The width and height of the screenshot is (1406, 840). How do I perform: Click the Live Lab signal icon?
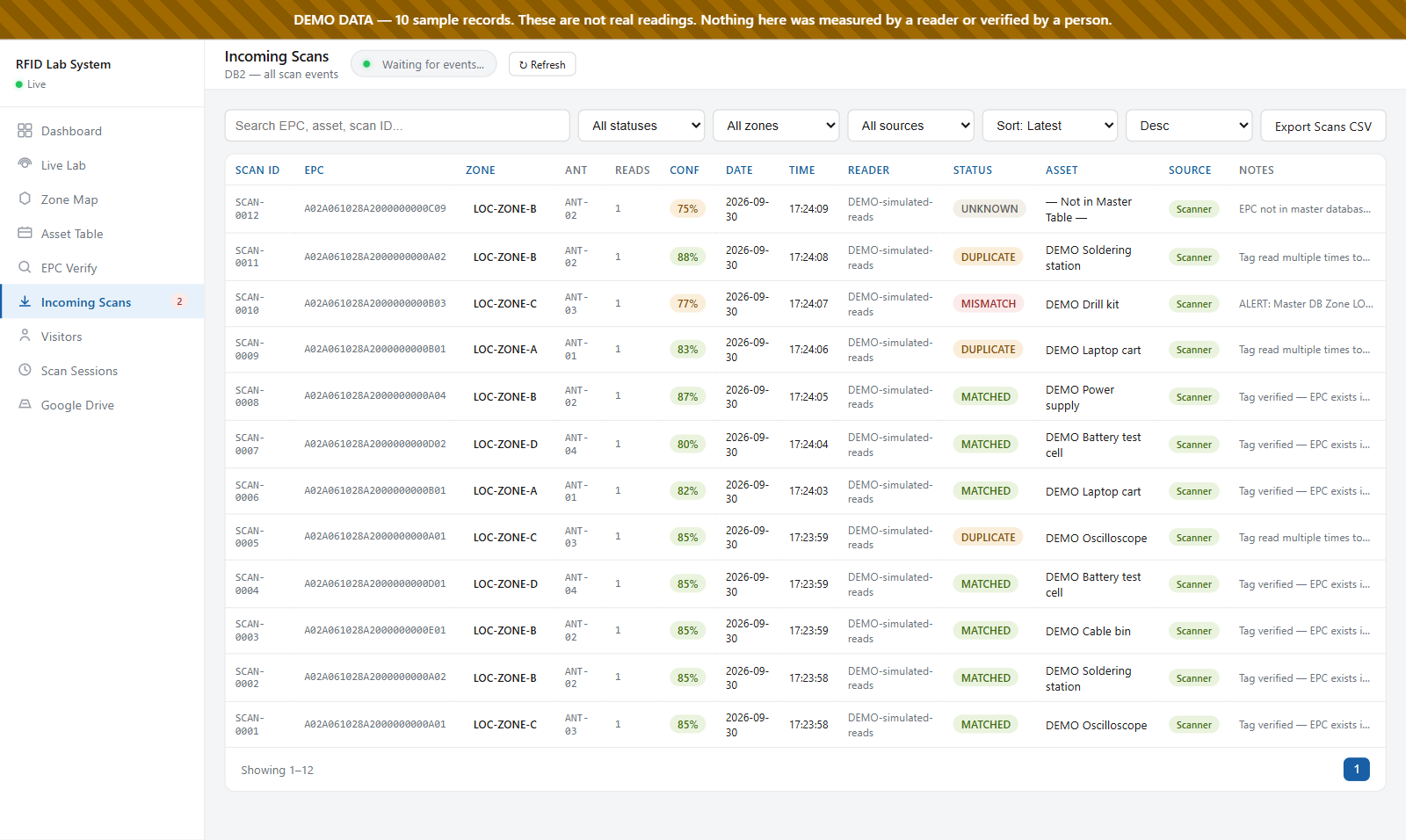tap(25, 164)
